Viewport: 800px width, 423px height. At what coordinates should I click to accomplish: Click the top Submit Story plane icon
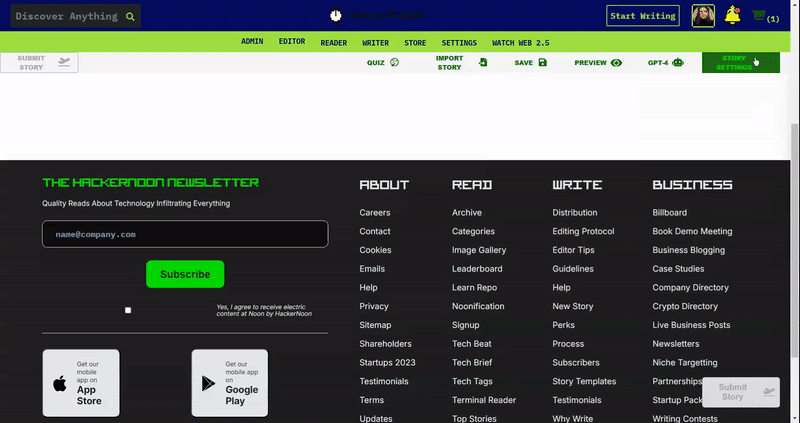pos(64,62)
